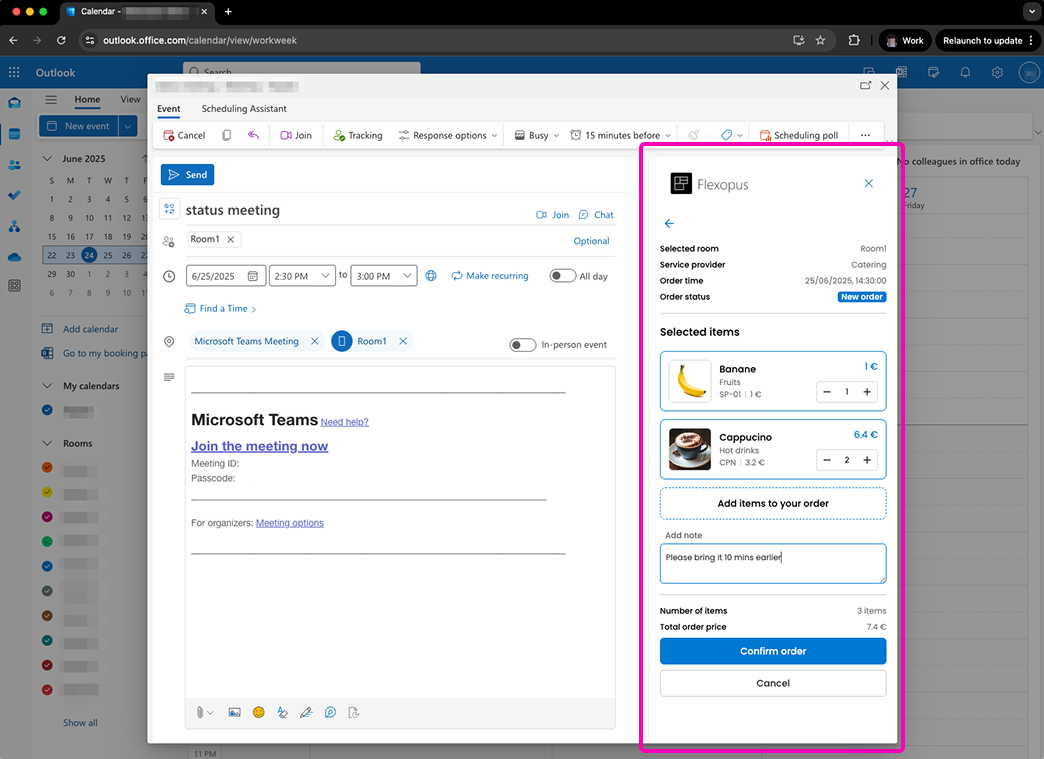This screenshot has height=759, width=1044.
Task: Click Join in the event toolbar
Action: click(x=296, y=135)
